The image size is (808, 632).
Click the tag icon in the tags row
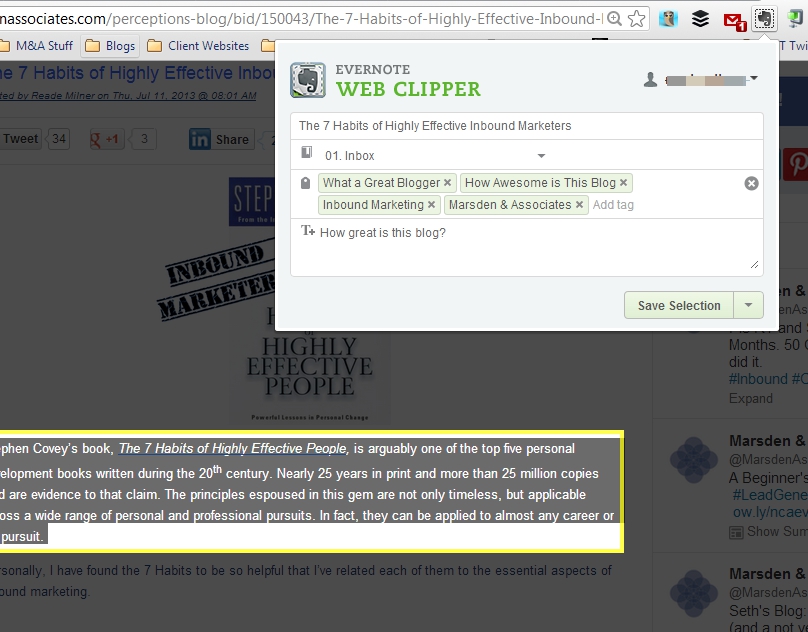pyautogui.click(x=306, y=183)
